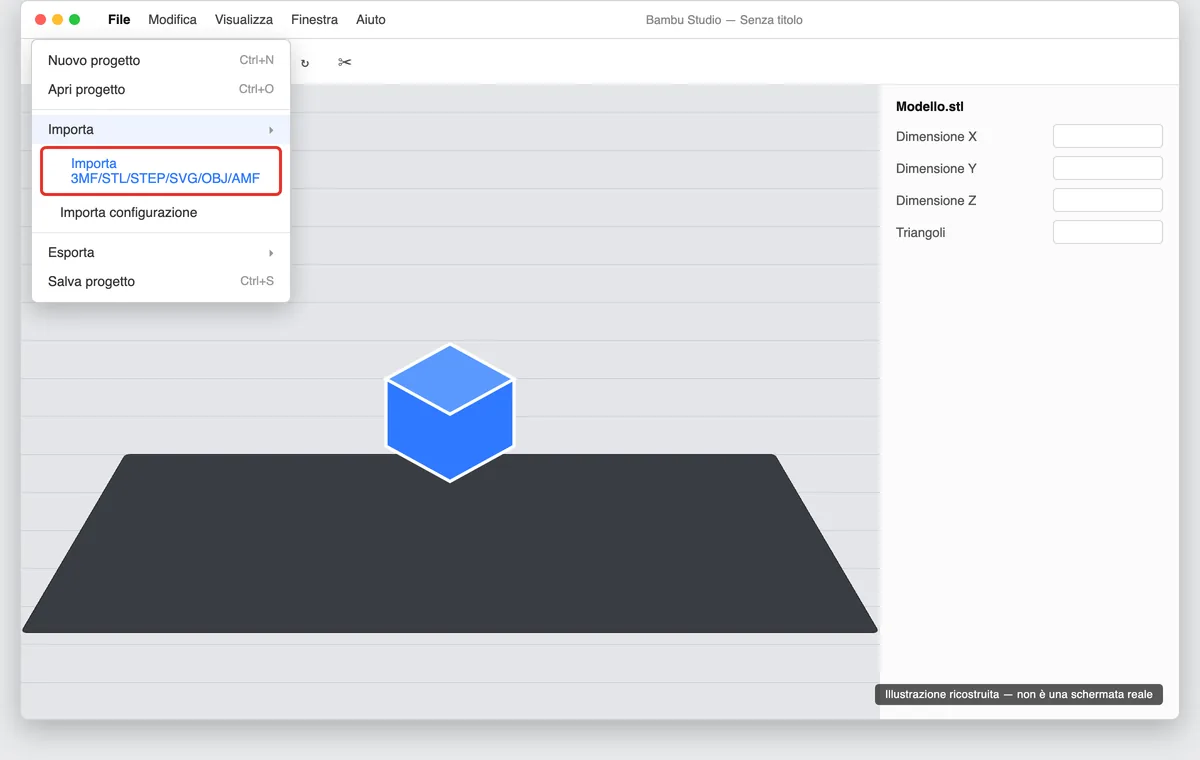
Task: Open the Modifica menu
Action: click(172, 19)
